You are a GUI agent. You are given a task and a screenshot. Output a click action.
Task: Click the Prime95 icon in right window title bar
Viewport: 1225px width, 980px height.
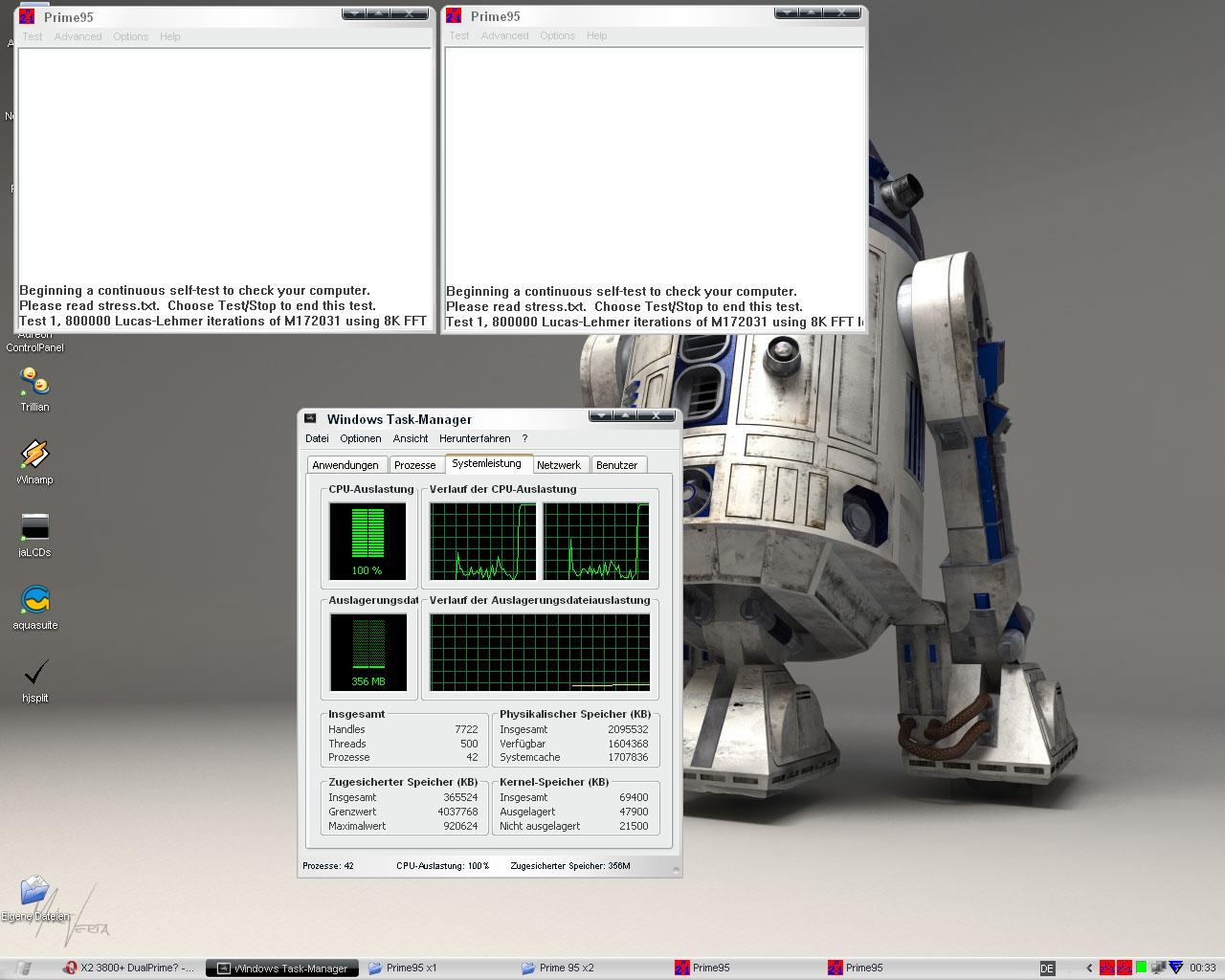[454, 15]
